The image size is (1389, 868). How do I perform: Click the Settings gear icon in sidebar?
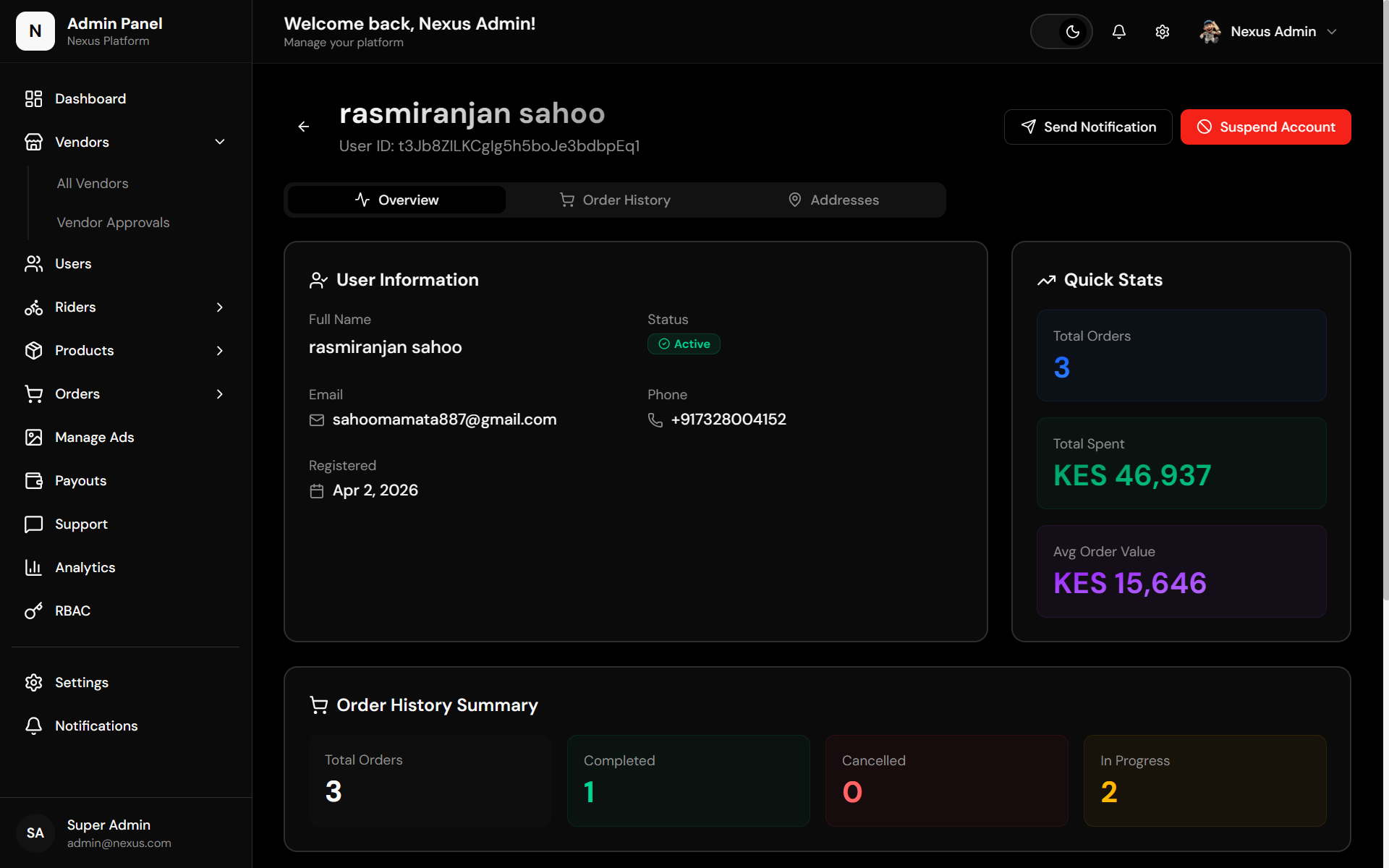pyautogui.click(x=34, y=683)
